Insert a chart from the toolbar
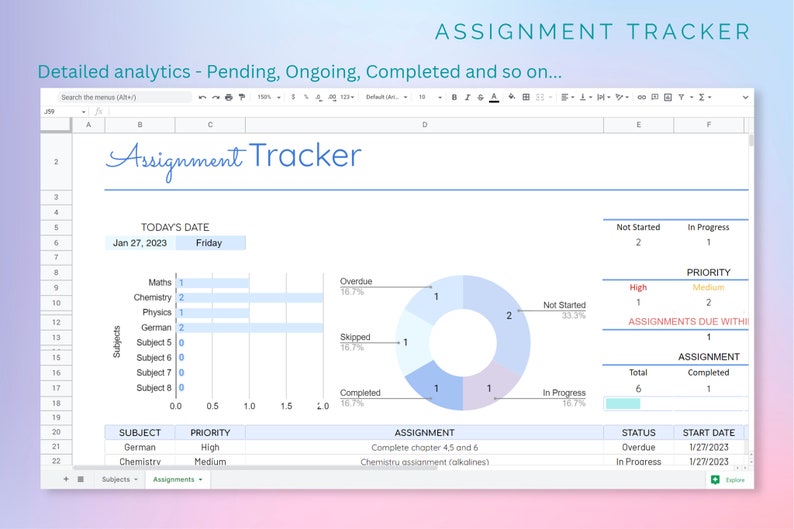 tap(668, 97)
